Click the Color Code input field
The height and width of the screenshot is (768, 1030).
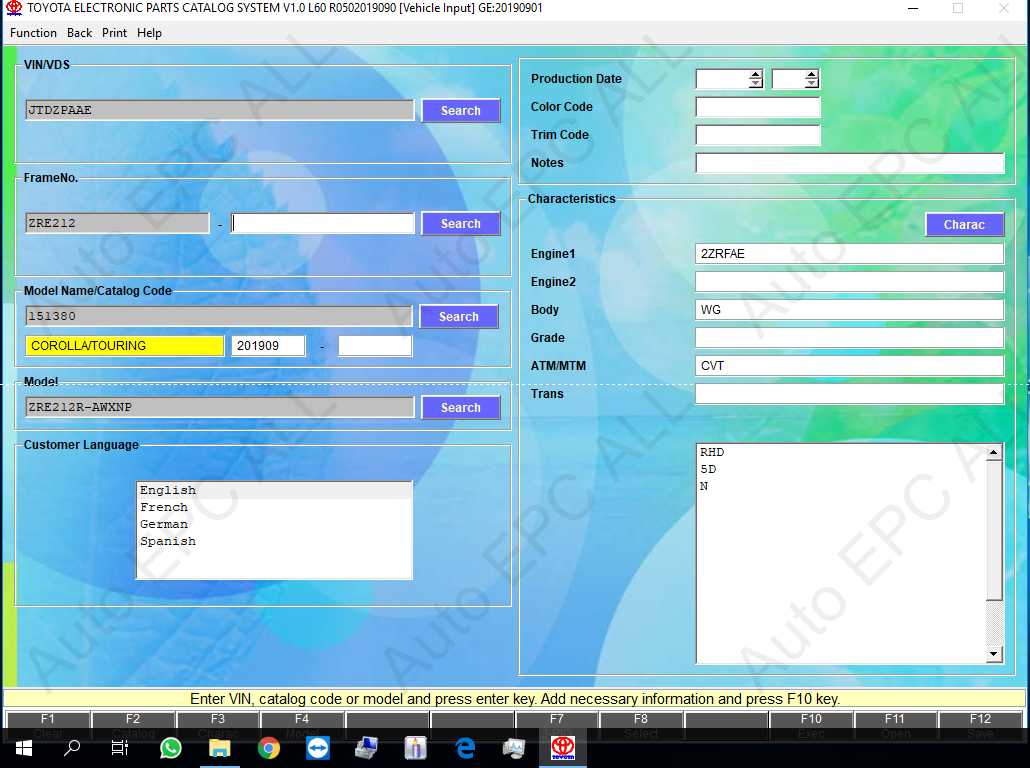pyautogui.click(x=758, y=106)
